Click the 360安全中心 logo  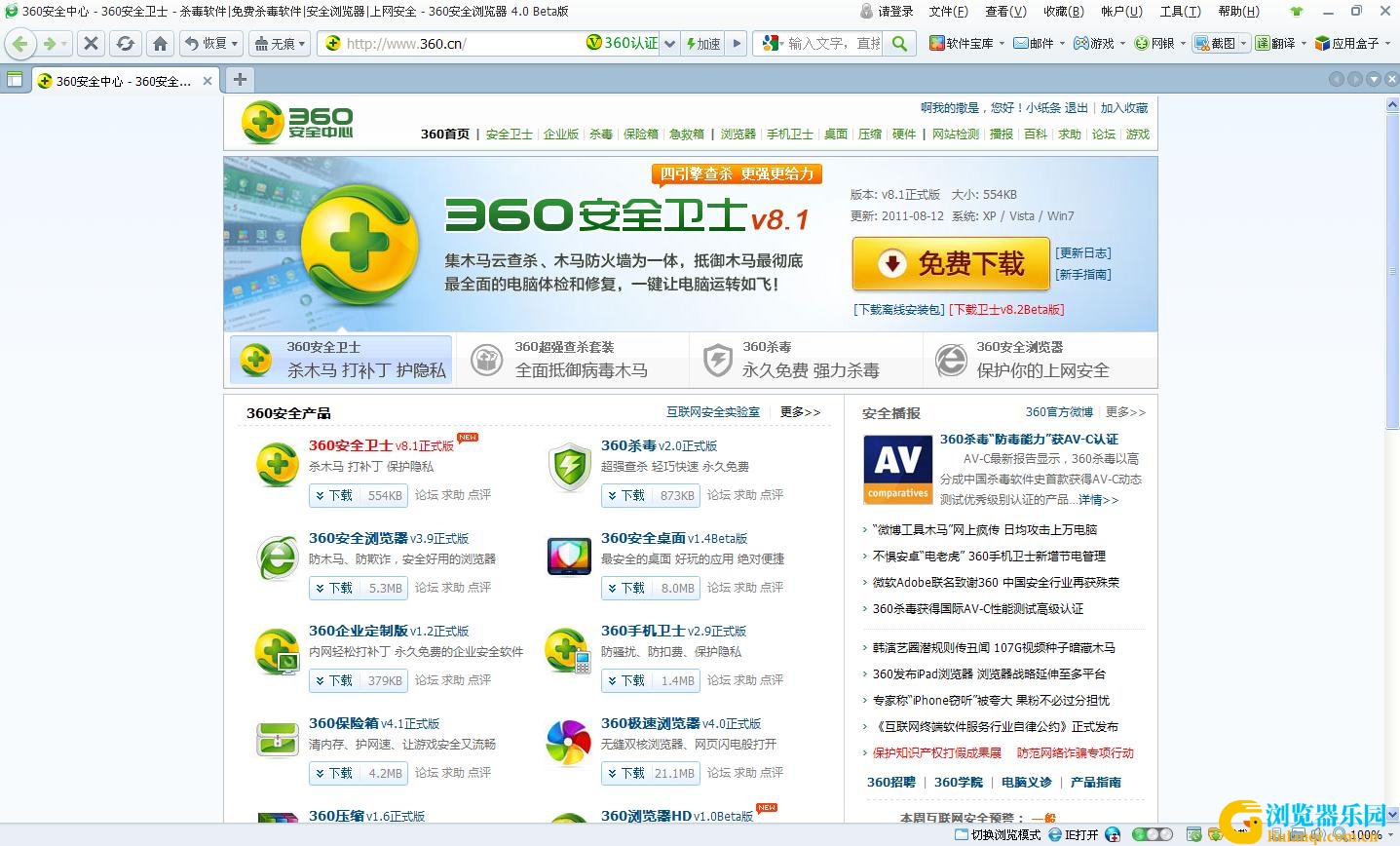[298, 123]
